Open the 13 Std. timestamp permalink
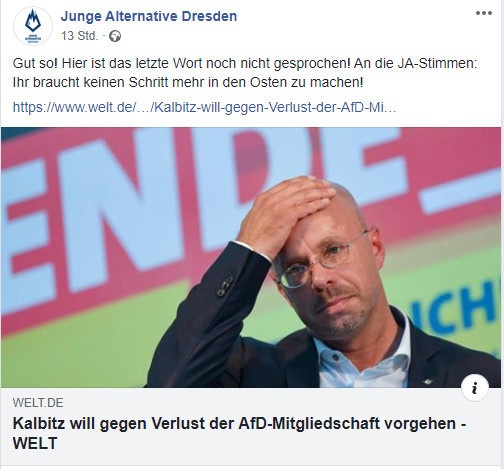504x469 pixels. pyautogui.click(x=79, y=36)
